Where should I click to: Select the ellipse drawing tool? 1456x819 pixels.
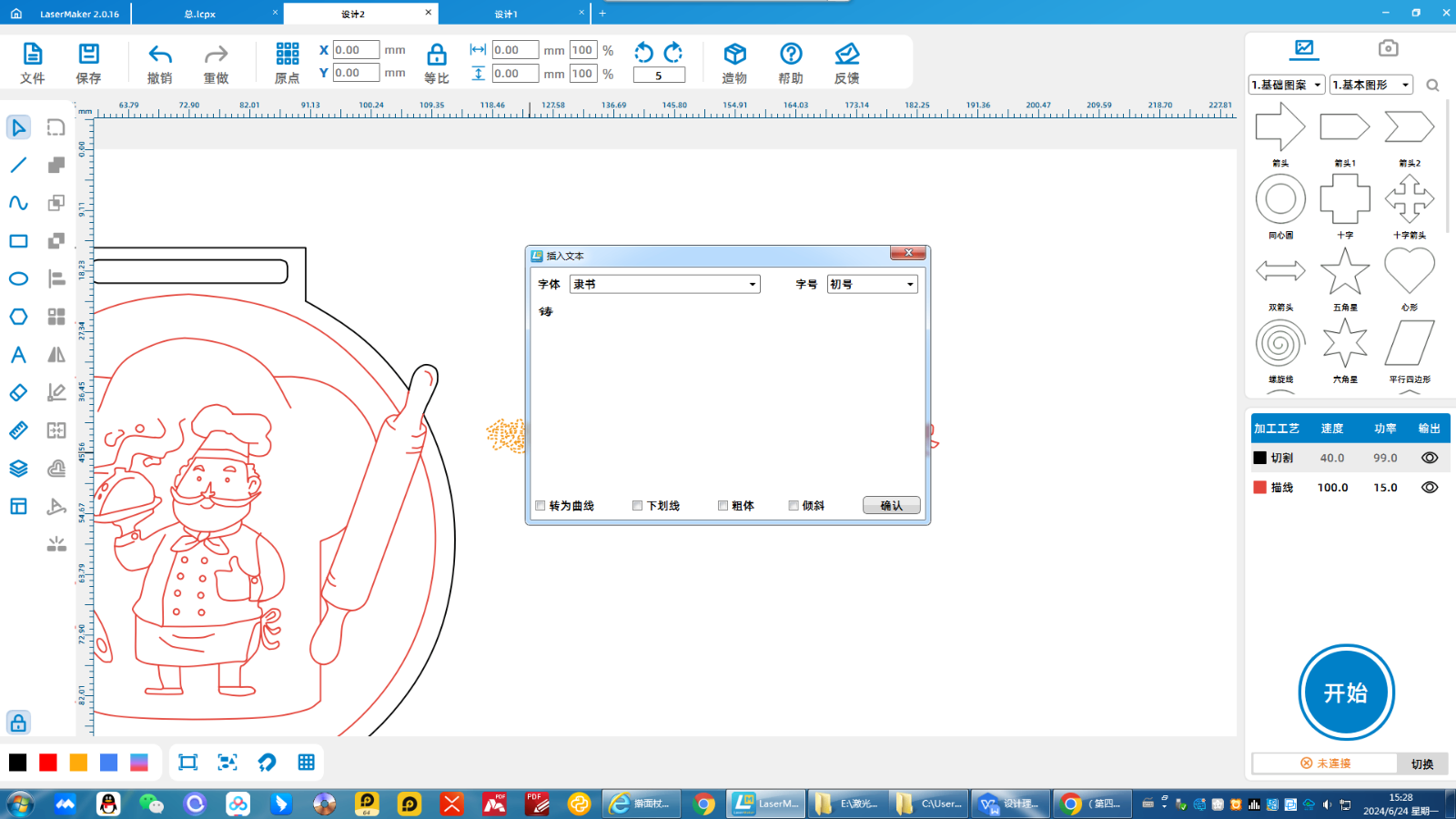click(x=18, y=278)
